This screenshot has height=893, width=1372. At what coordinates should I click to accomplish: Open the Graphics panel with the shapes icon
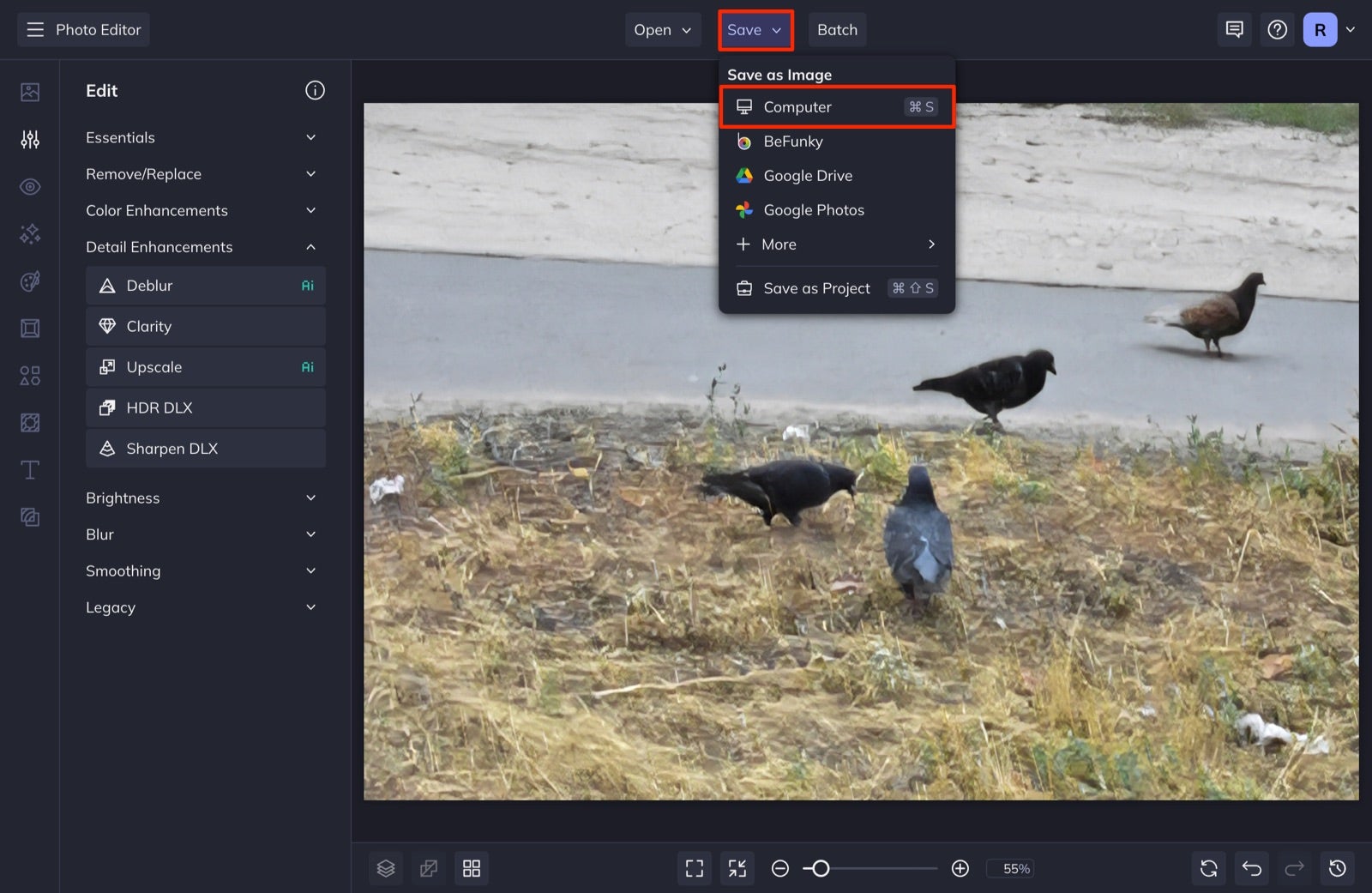coord(30,375)
